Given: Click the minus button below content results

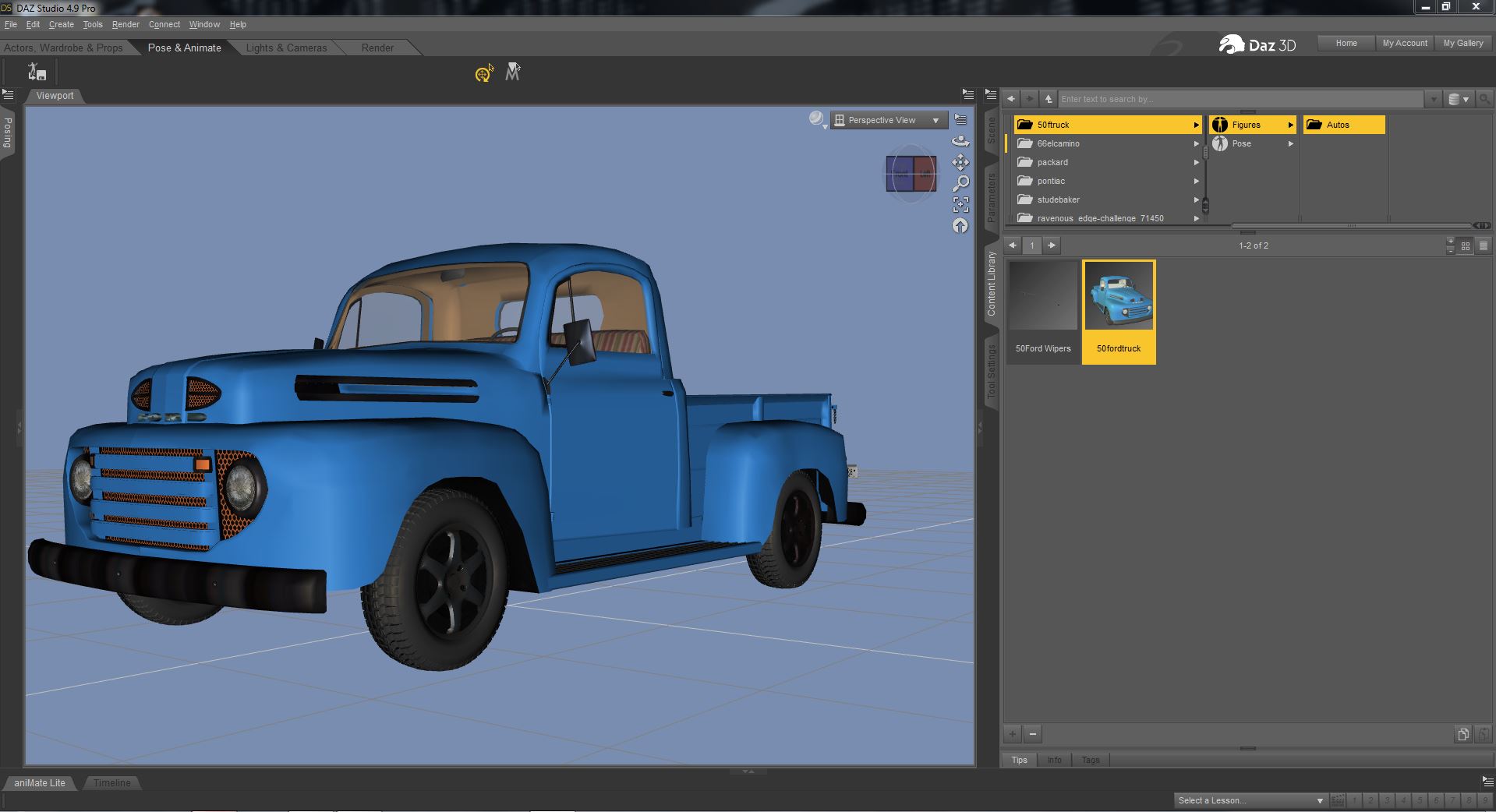Looking at the screenshot, I should (x=1033, y=734).
